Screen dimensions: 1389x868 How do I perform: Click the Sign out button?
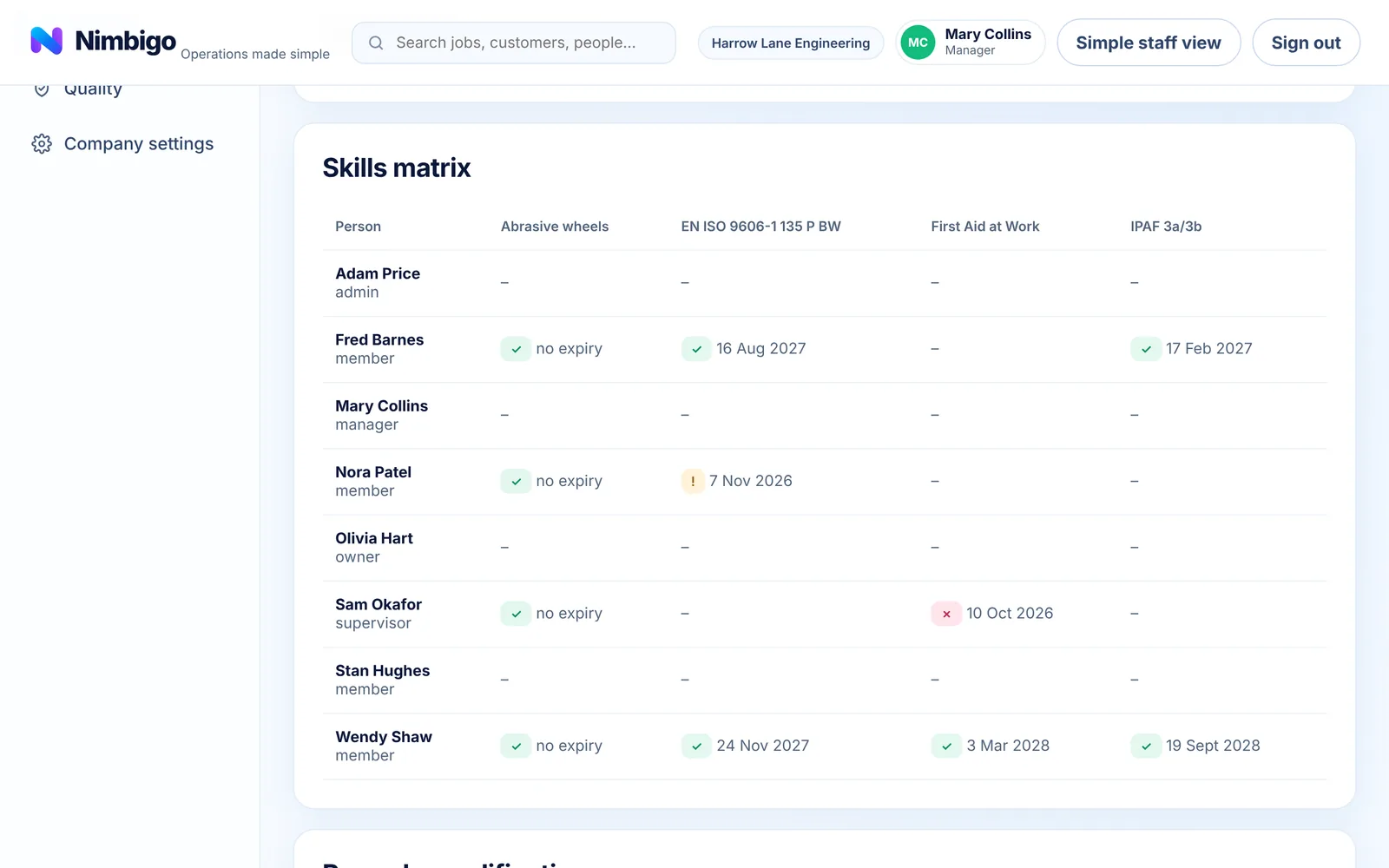point(1306,43)
